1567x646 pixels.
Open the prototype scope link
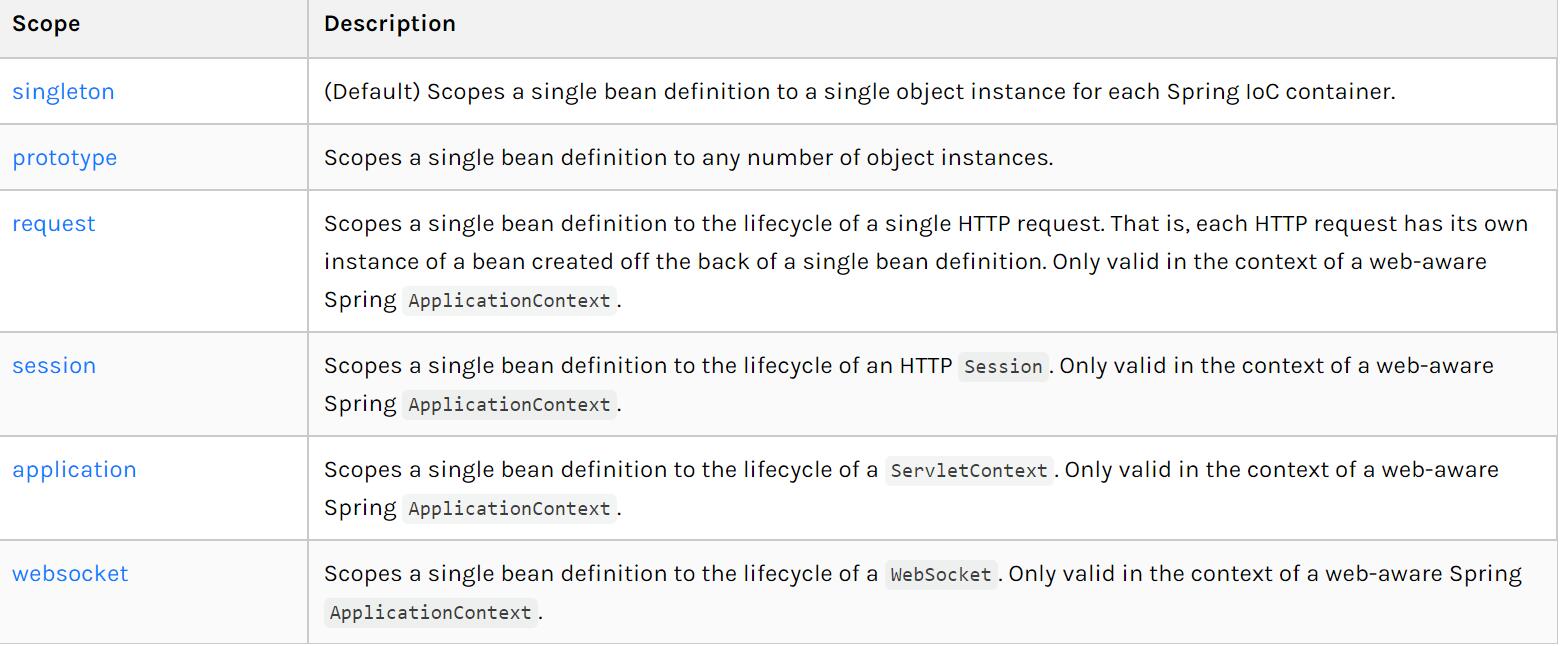tap(64, 158)
